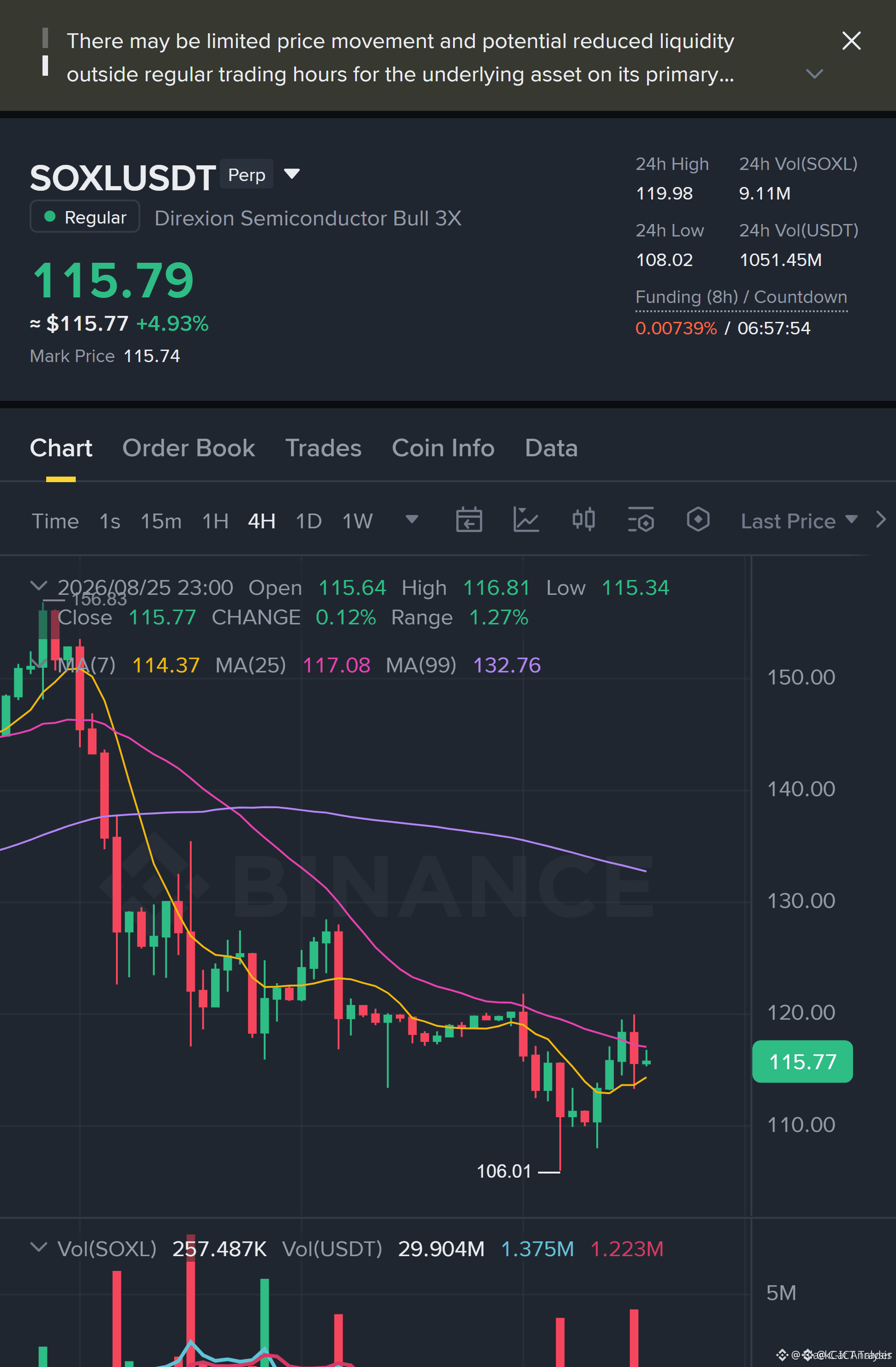
Task: Tap the MA(99) value 132.76
Action: (507, 665)
